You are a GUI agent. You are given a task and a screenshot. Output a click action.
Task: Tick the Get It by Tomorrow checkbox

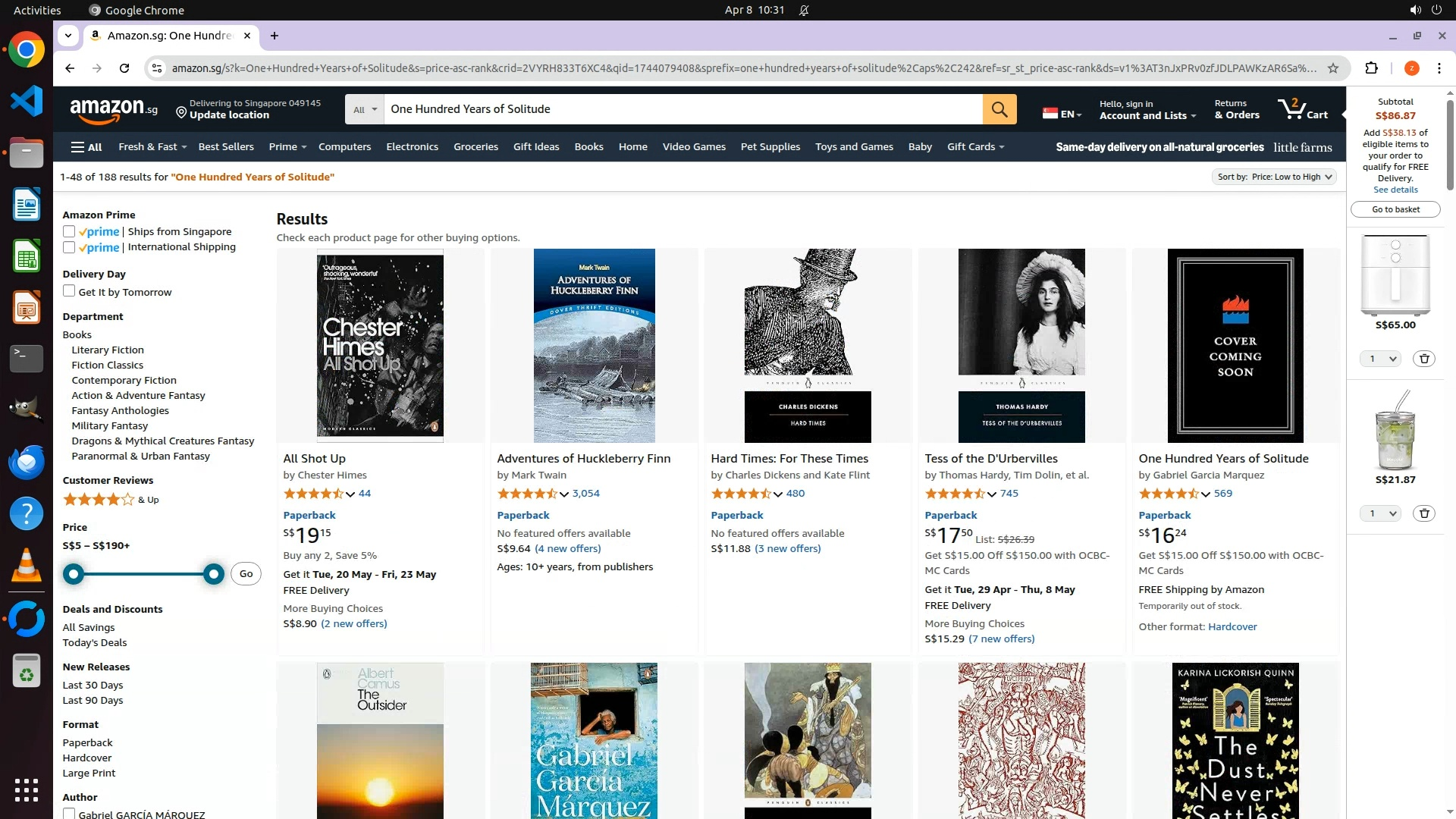(69, 291)
